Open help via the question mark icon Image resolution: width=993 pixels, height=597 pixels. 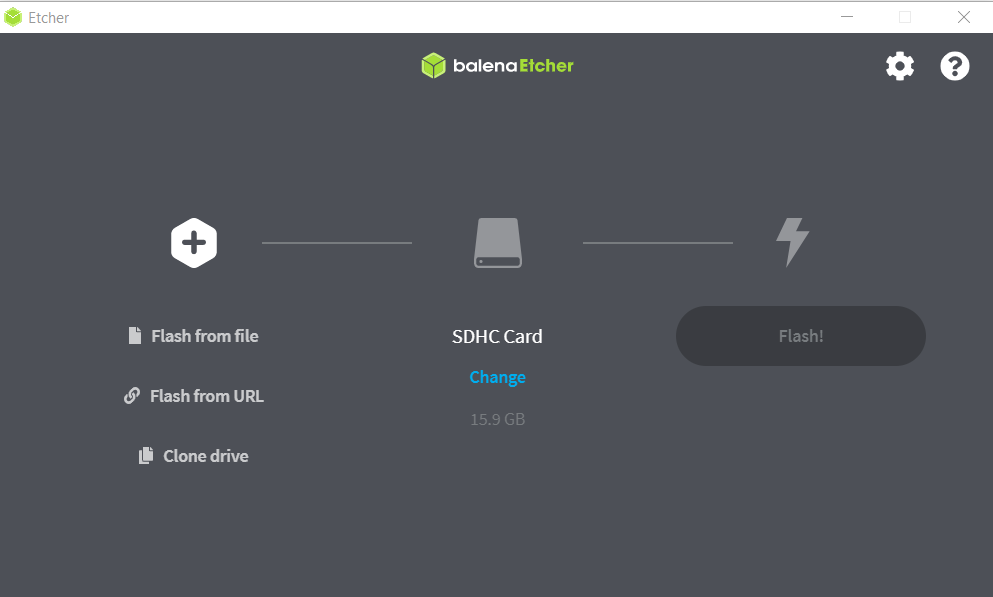954,66
